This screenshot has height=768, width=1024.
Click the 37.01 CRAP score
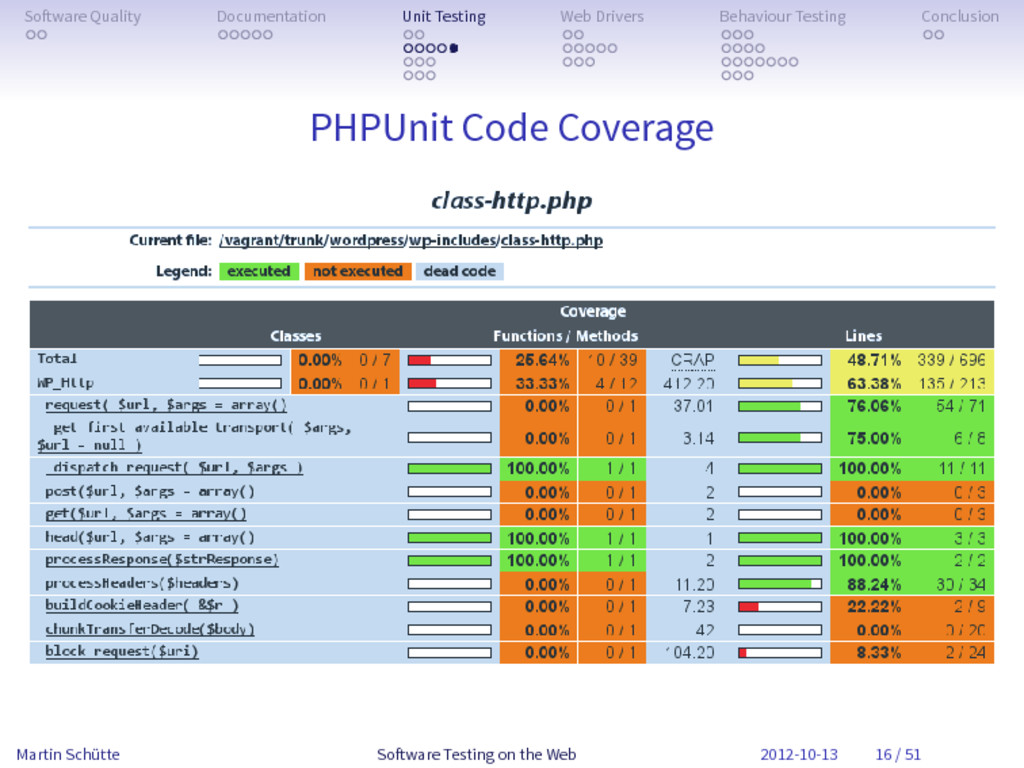point(694,406)
